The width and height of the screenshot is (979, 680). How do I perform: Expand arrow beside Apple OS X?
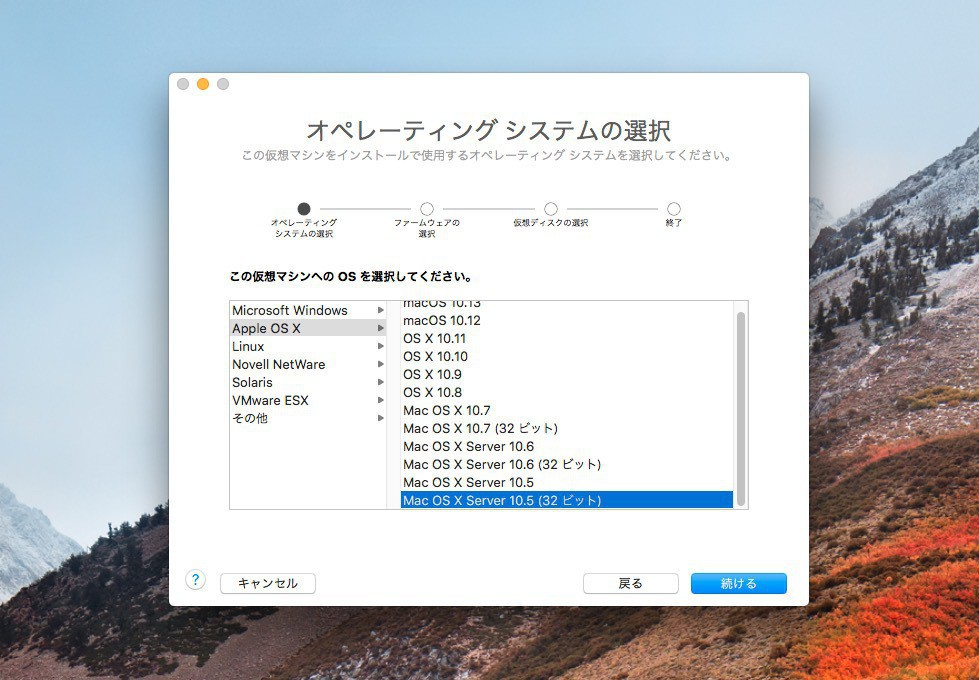tap(380, 328)
